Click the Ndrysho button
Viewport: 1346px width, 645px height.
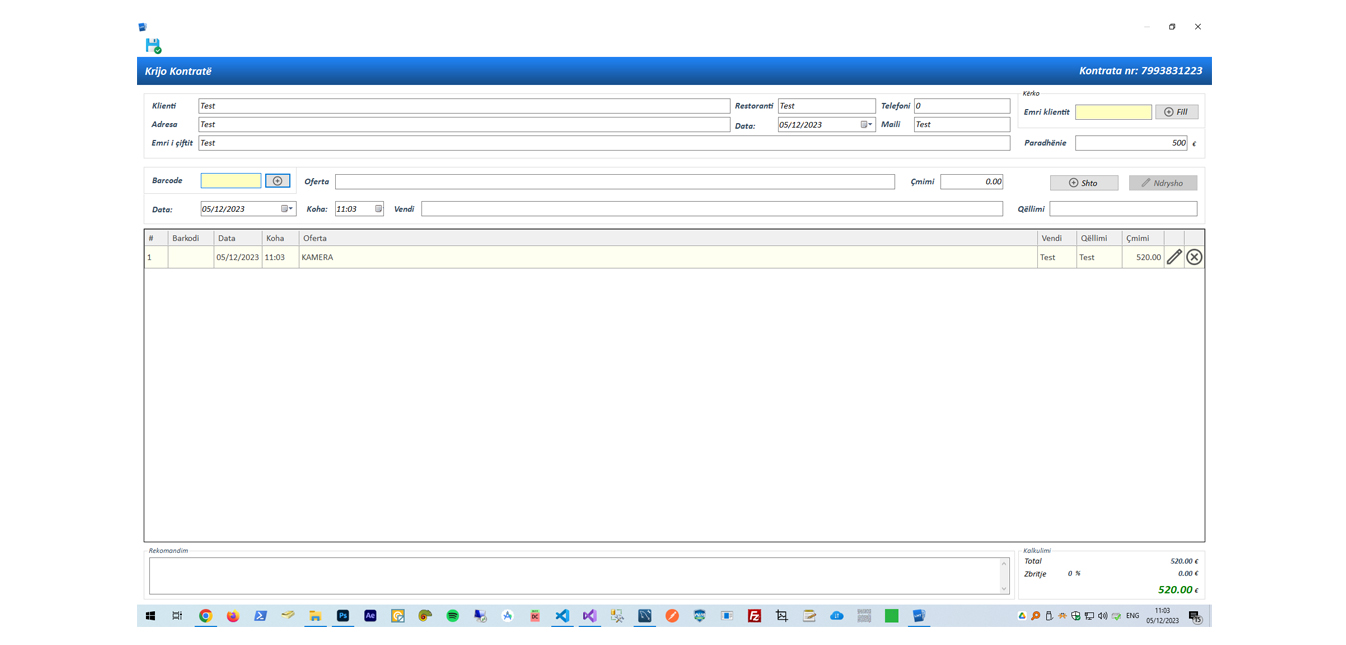click(1162, 183)
